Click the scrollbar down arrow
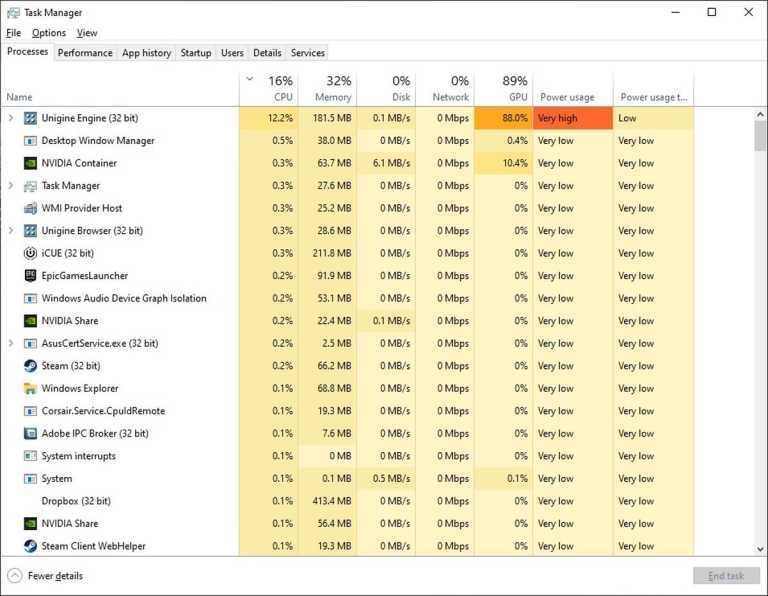The image size is (768, 596). [760, 548]
